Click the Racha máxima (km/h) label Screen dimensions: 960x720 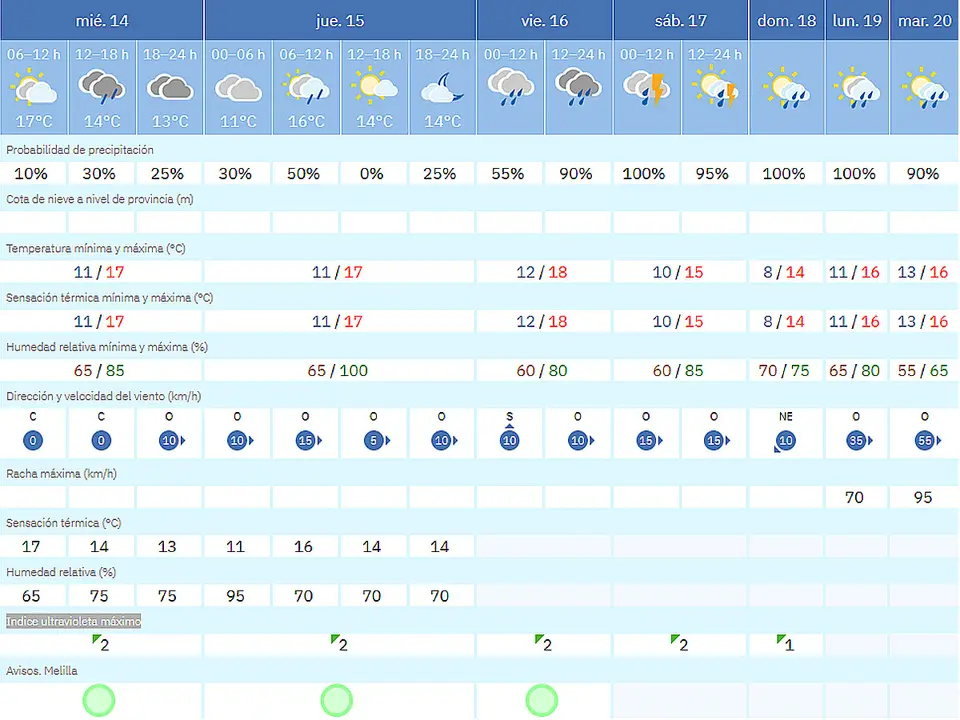pyautogui.click(x=61, y=474)
